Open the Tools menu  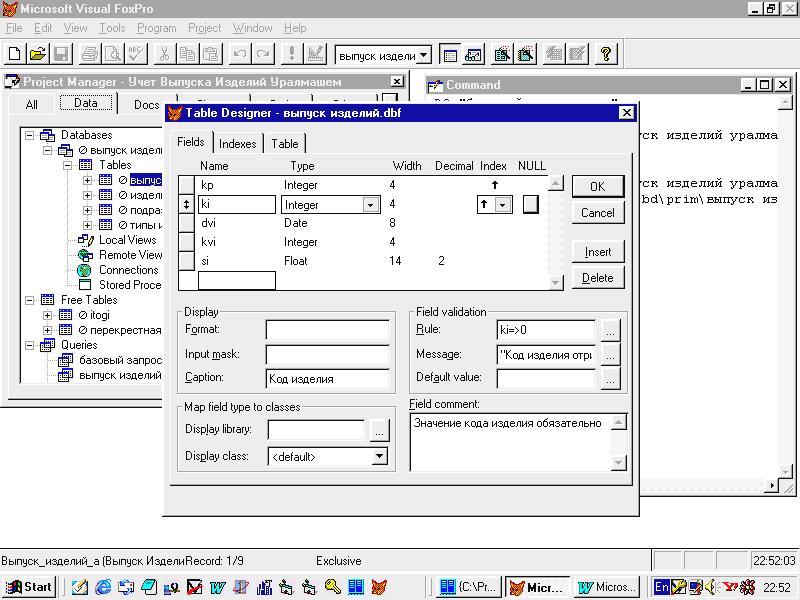[112, 28]
